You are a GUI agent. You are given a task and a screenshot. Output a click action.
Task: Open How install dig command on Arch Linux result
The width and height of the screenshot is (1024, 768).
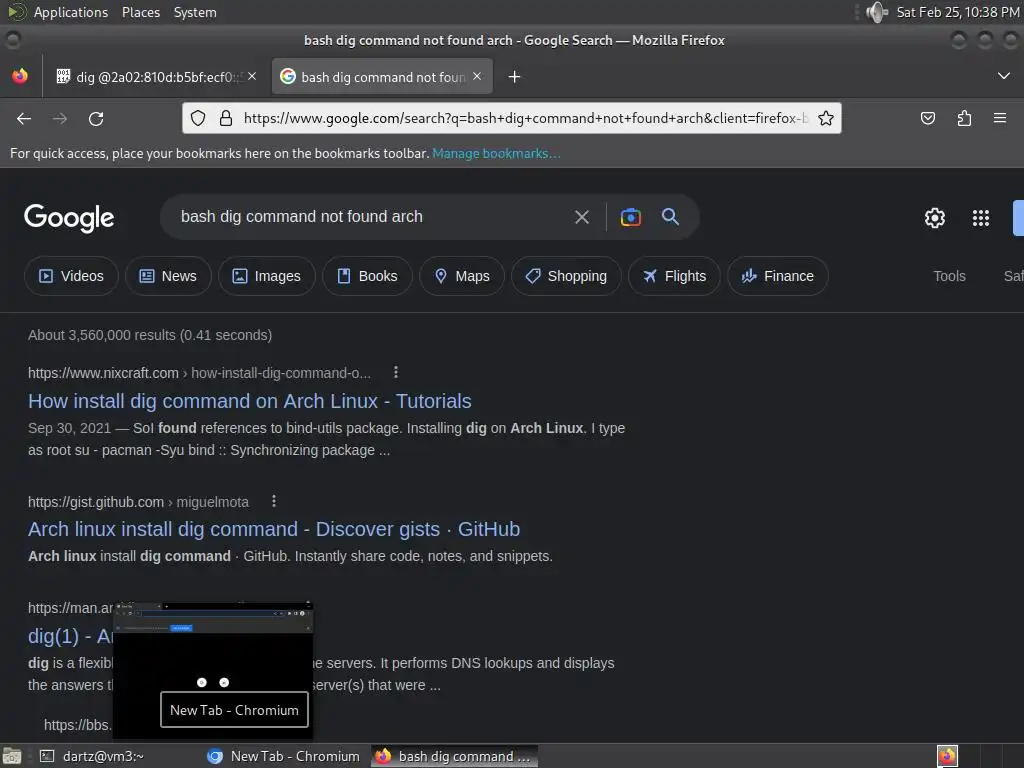(x=249, y=401)
